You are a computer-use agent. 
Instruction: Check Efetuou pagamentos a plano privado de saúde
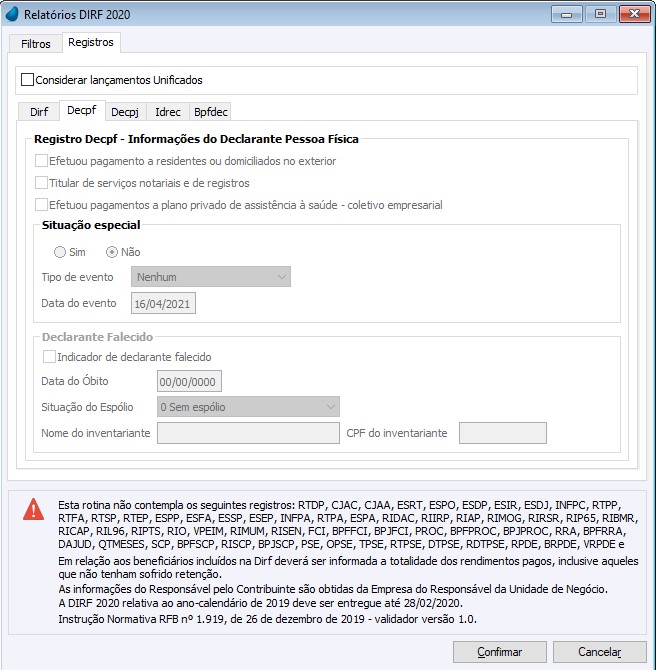pyautogui.click(x=41, y=205)
